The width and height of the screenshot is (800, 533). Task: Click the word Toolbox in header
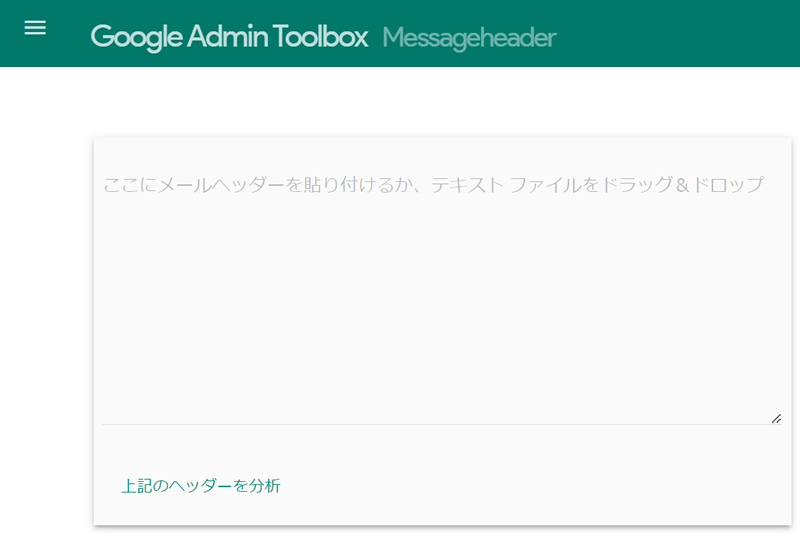(320, 37)
